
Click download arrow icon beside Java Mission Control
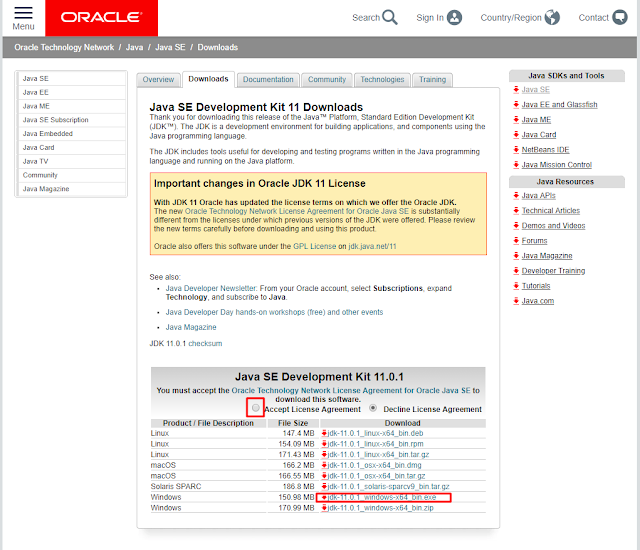pos(516,165)
